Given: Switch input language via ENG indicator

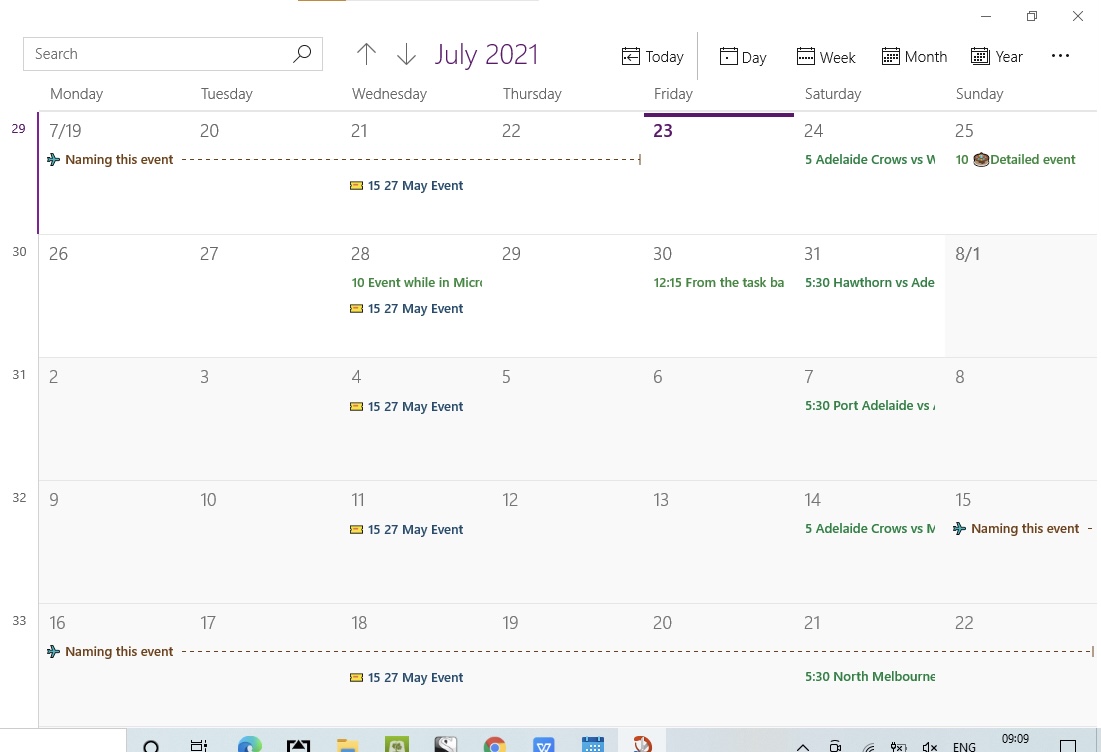Looking at the screenshot, I should 963,744.
